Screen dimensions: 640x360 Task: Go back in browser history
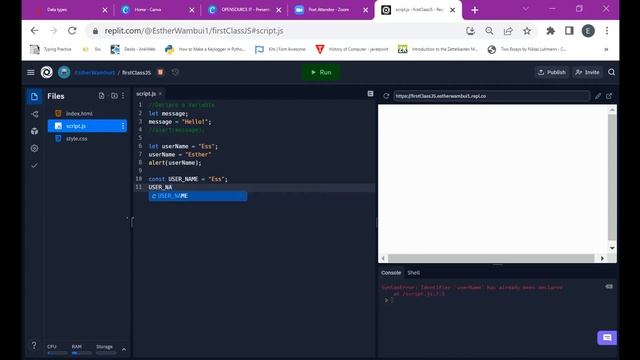point(35,31)
